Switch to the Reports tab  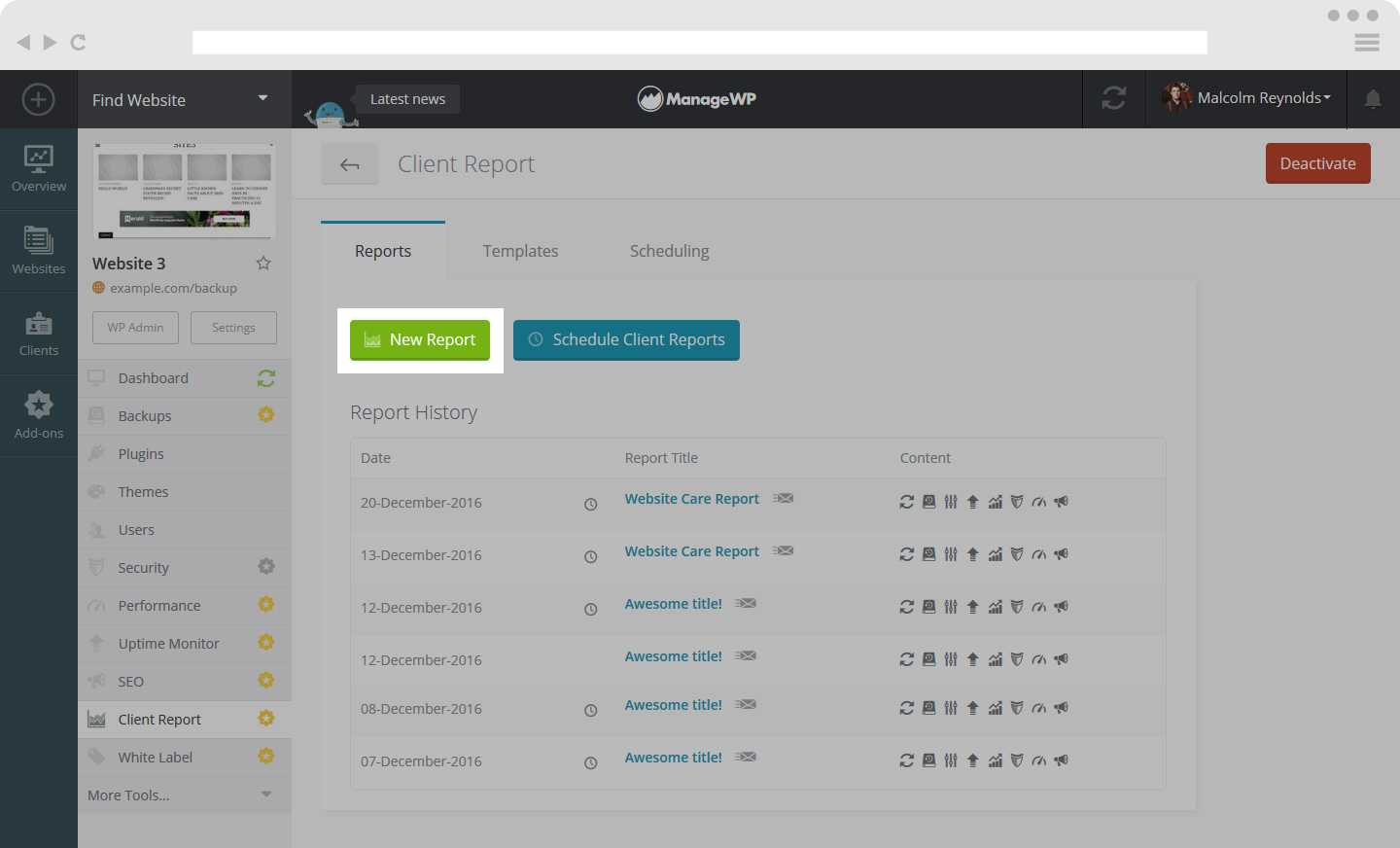click(x=383, y=251)
